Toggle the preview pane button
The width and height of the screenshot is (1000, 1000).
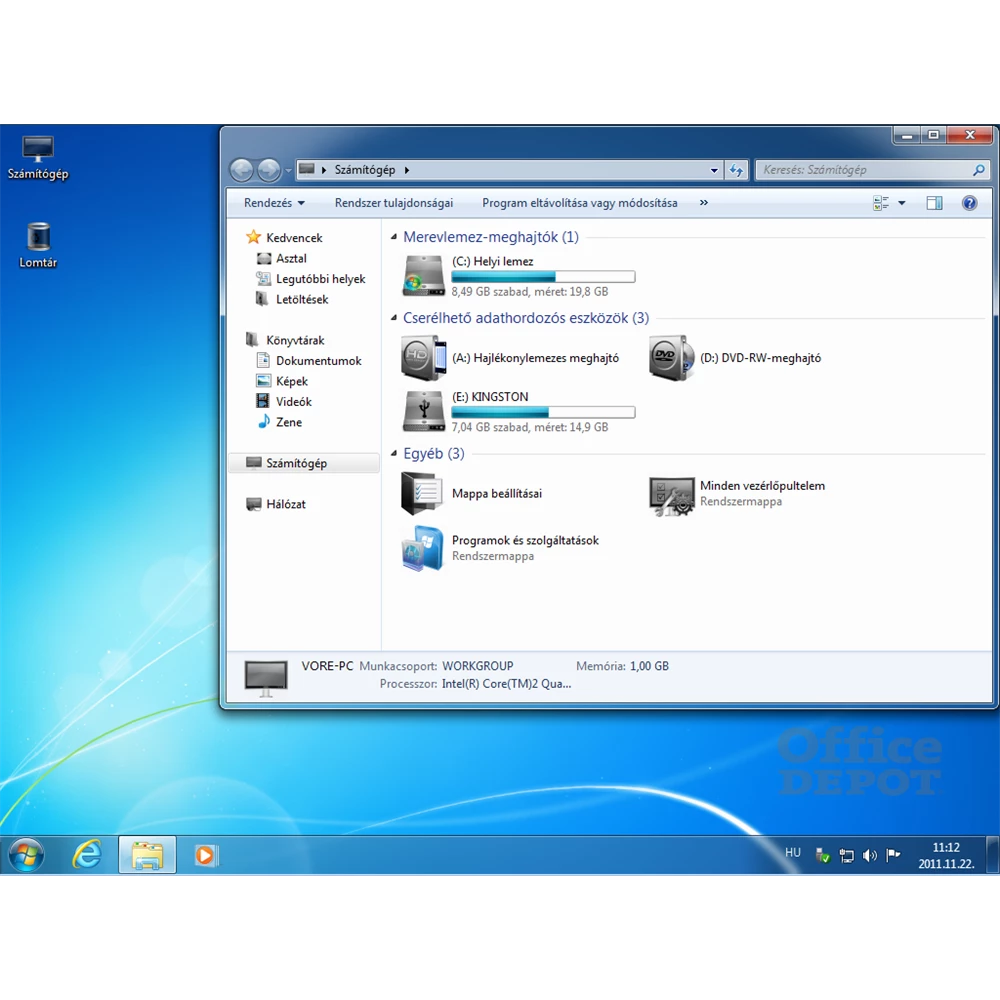934,203
